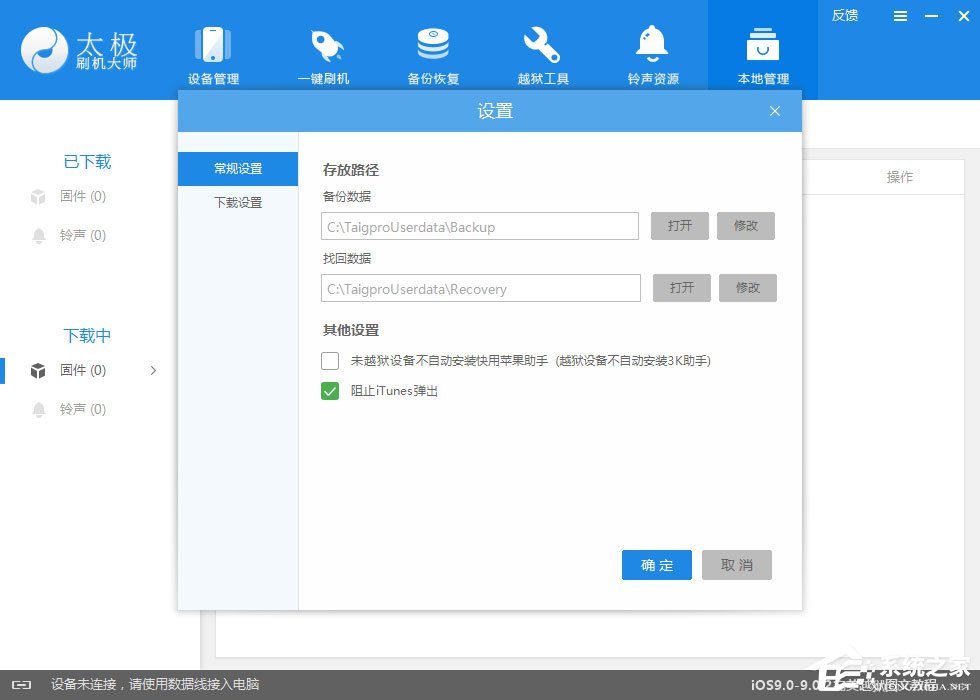The width and height of the screenshot is (980, 700).
Task: Open the 反馈 feedback link
Action: click(845, 16)
